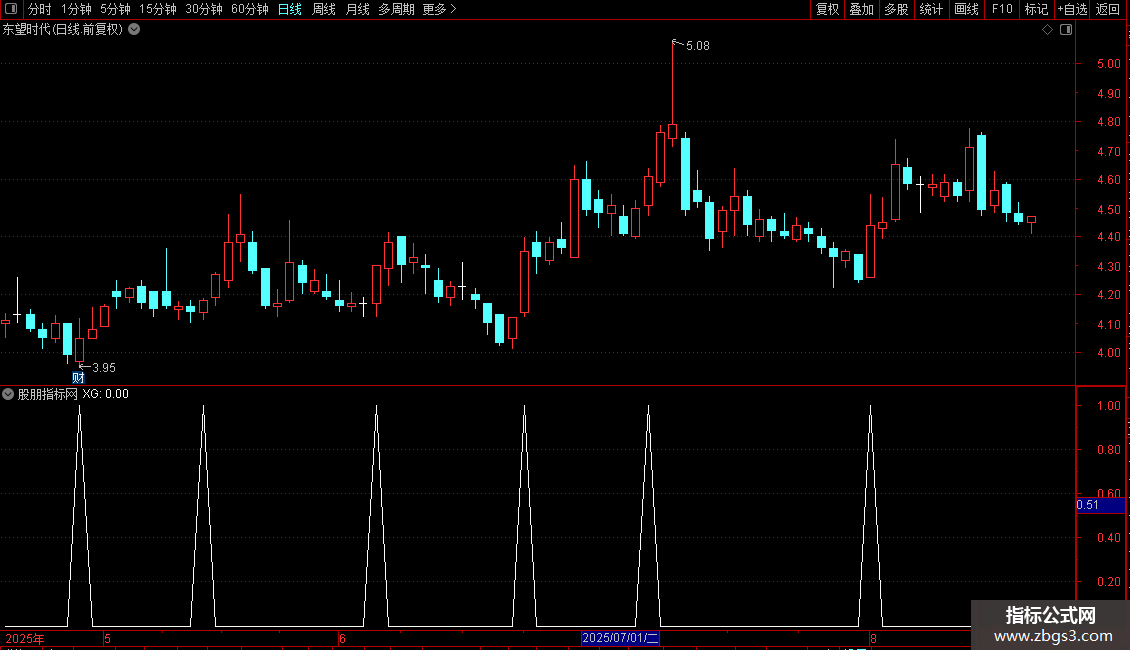Open the indicator dropdown beside 股朋指标网
This screenshot has width=1130, height=650.
point(8,394)
